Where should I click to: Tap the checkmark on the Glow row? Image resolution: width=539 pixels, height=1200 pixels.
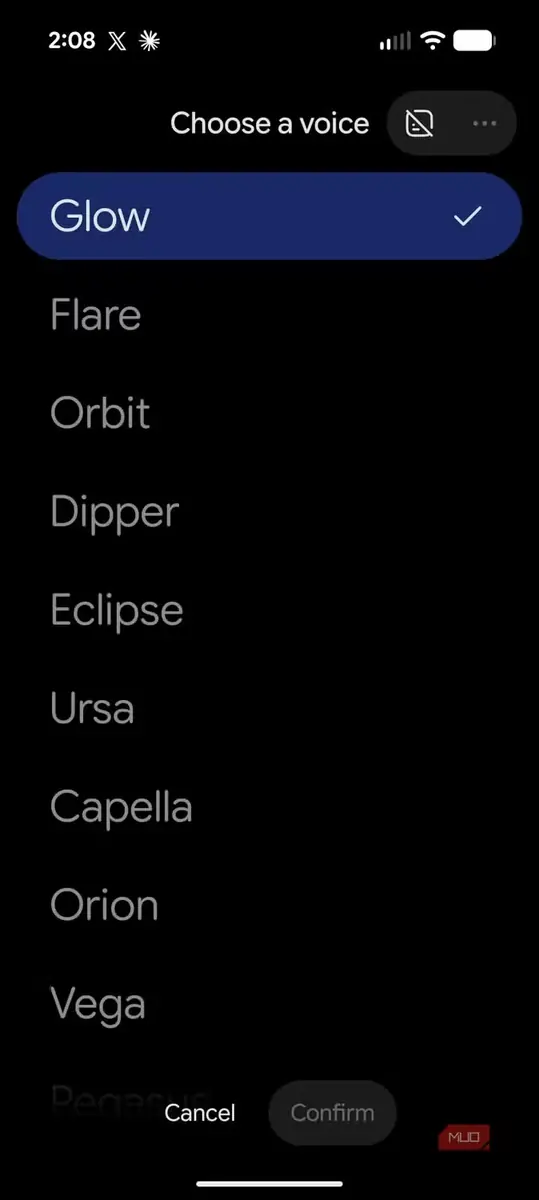tap(467, 216)
